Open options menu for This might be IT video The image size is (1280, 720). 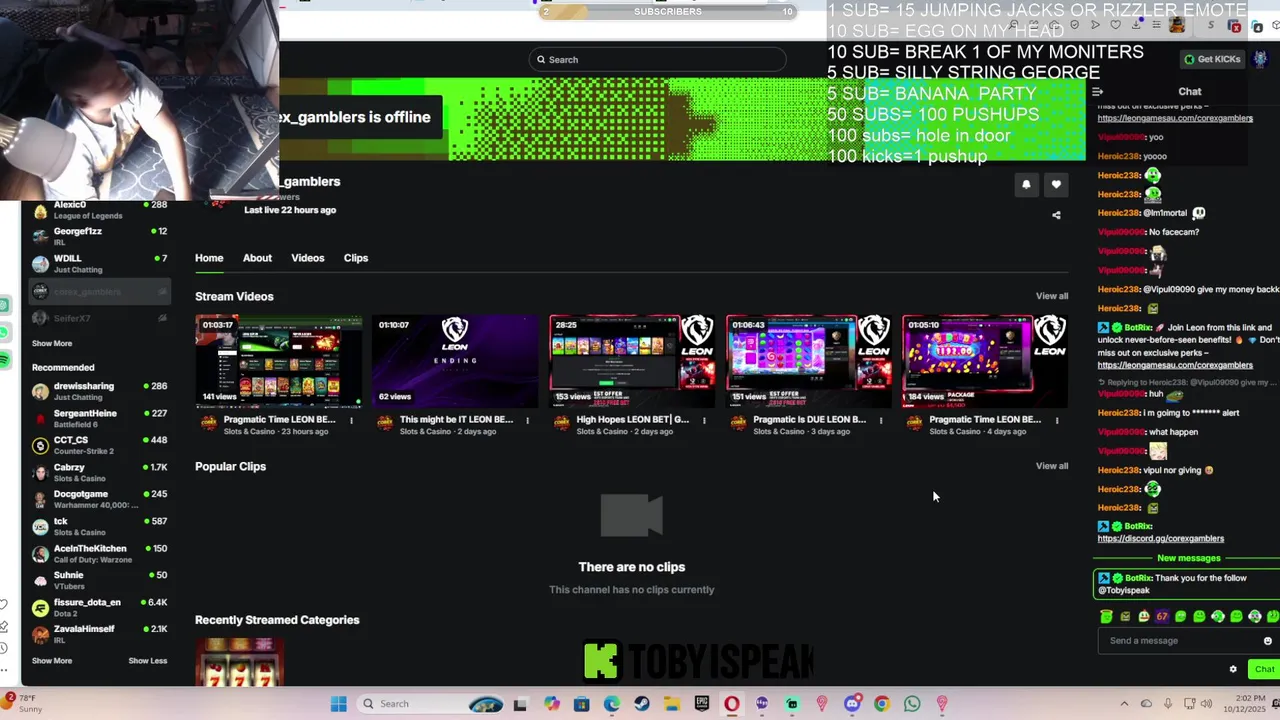(x=528, y=420)
